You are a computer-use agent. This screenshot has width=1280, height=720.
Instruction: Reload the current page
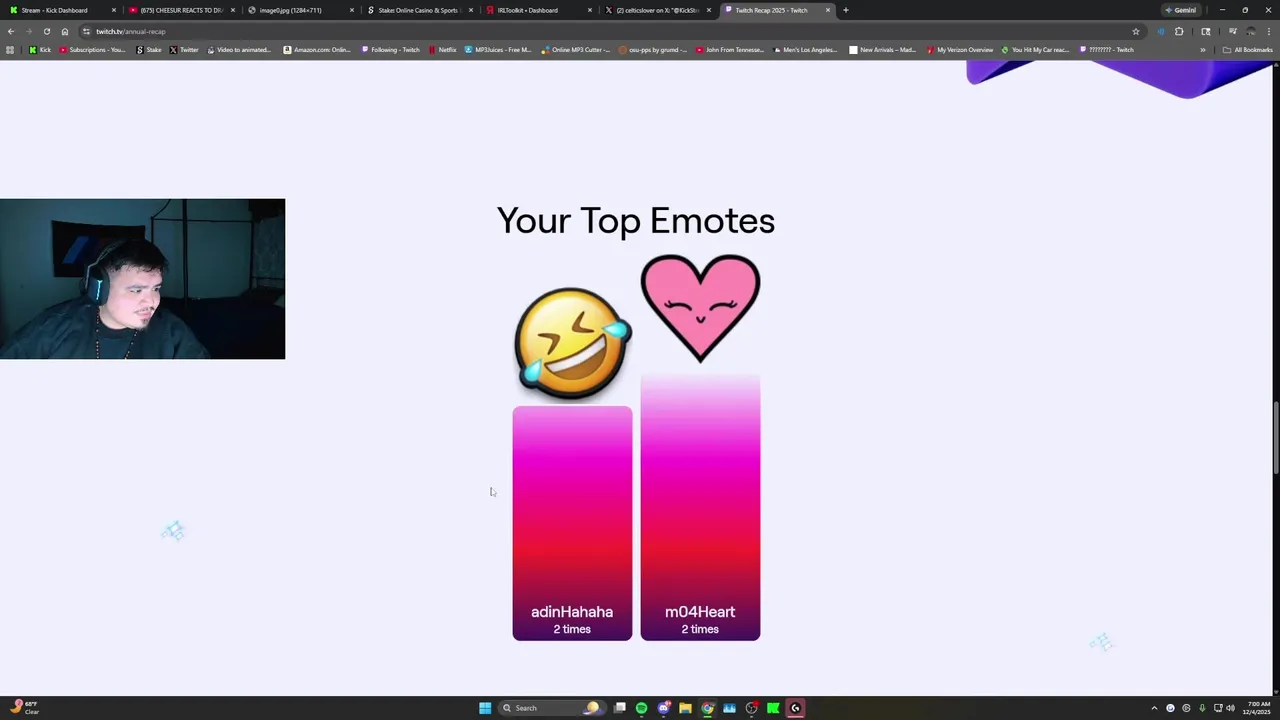tap(46, 31)
